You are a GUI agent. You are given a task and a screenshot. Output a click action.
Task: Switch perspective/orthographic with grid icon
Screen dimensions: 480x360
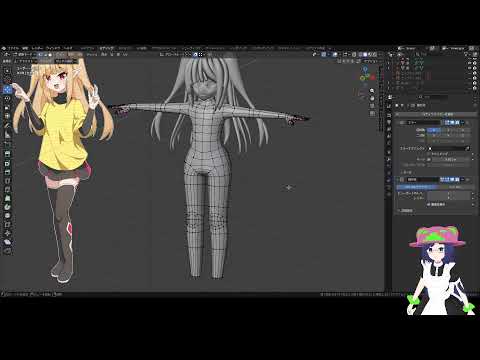(x=372, y=114)
